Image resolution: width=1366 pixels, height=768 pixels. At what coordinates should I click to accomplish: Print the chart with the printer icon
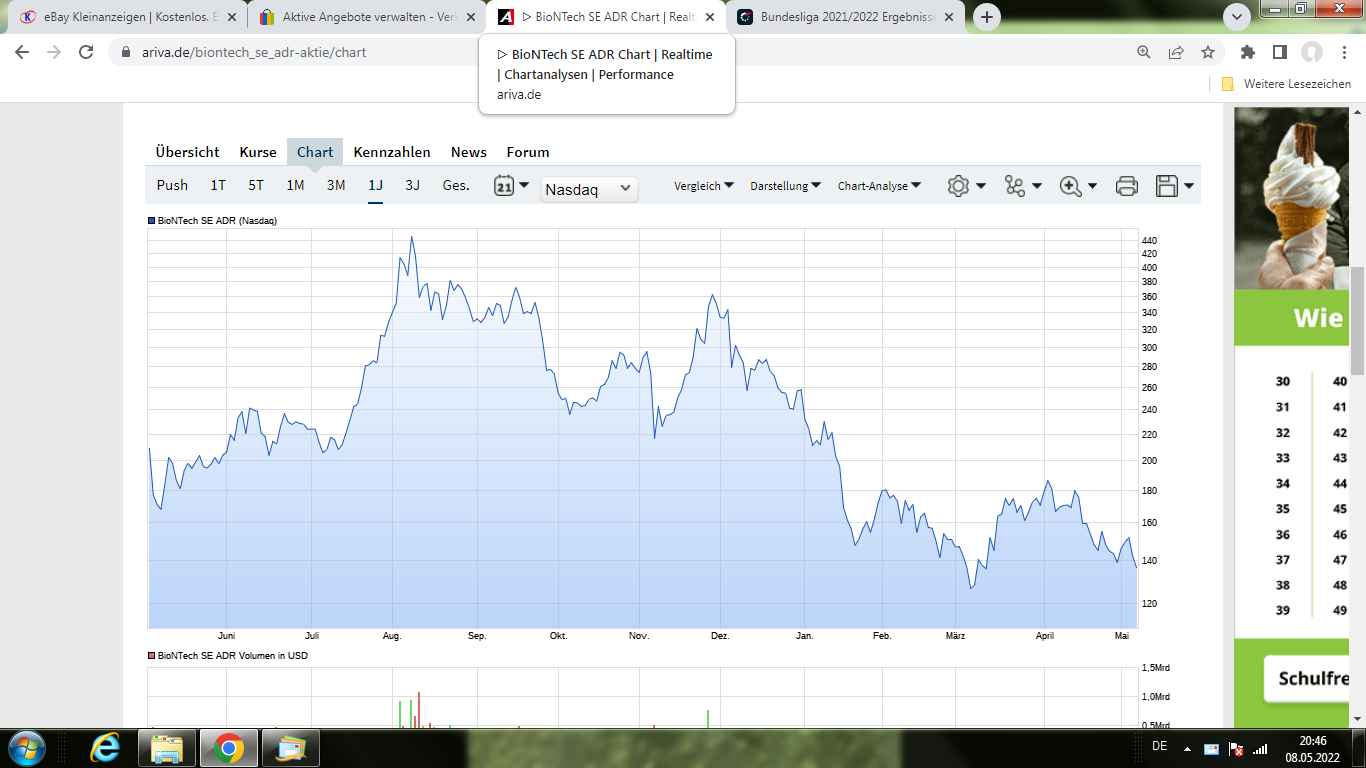coord(1127,186)
